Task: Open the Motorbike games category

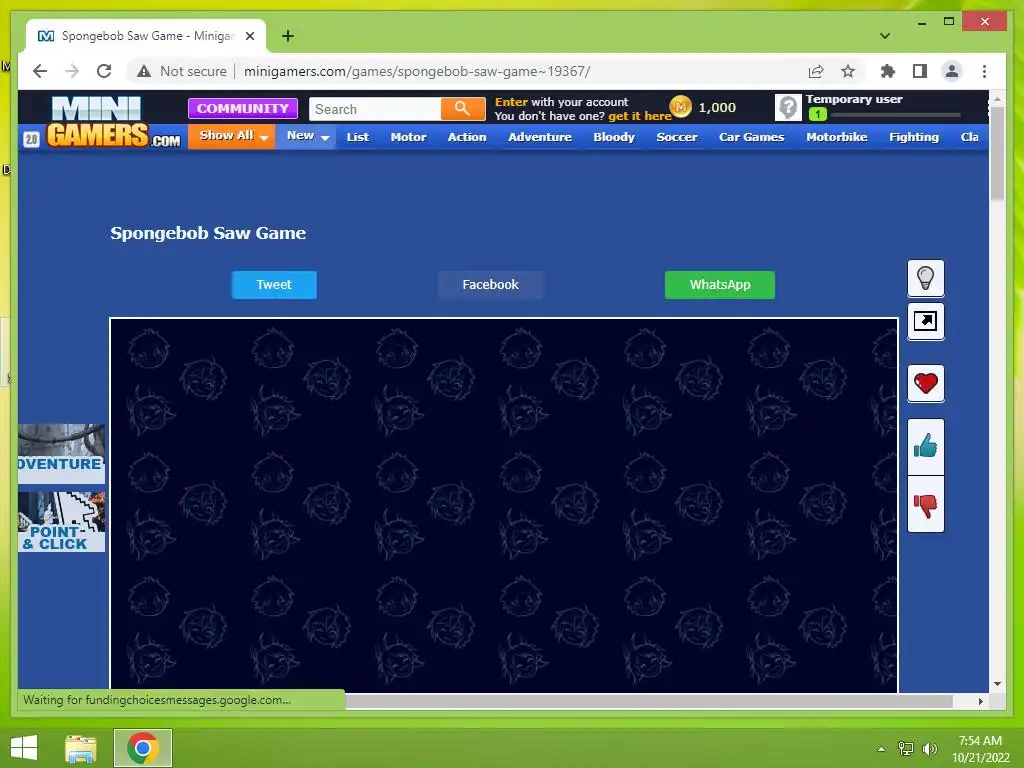Action: (837, 137)
